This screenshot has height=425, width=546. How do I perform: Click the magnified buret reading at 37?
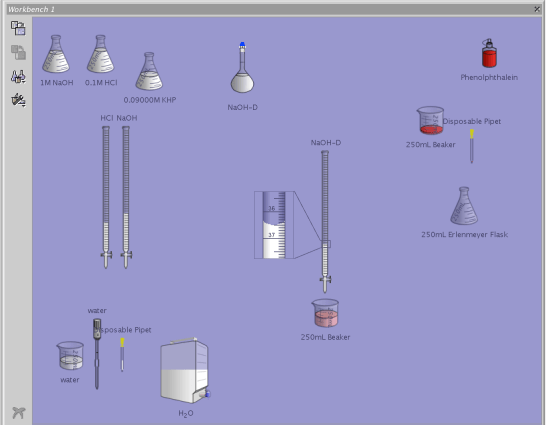(272, 235)
